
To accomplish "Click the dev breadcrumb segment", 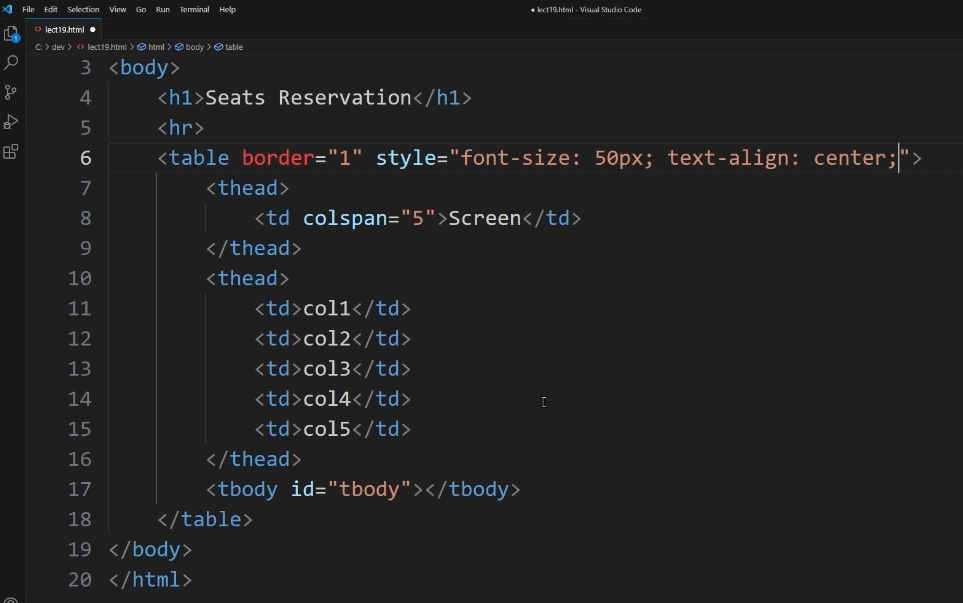I will coord(58,47).
